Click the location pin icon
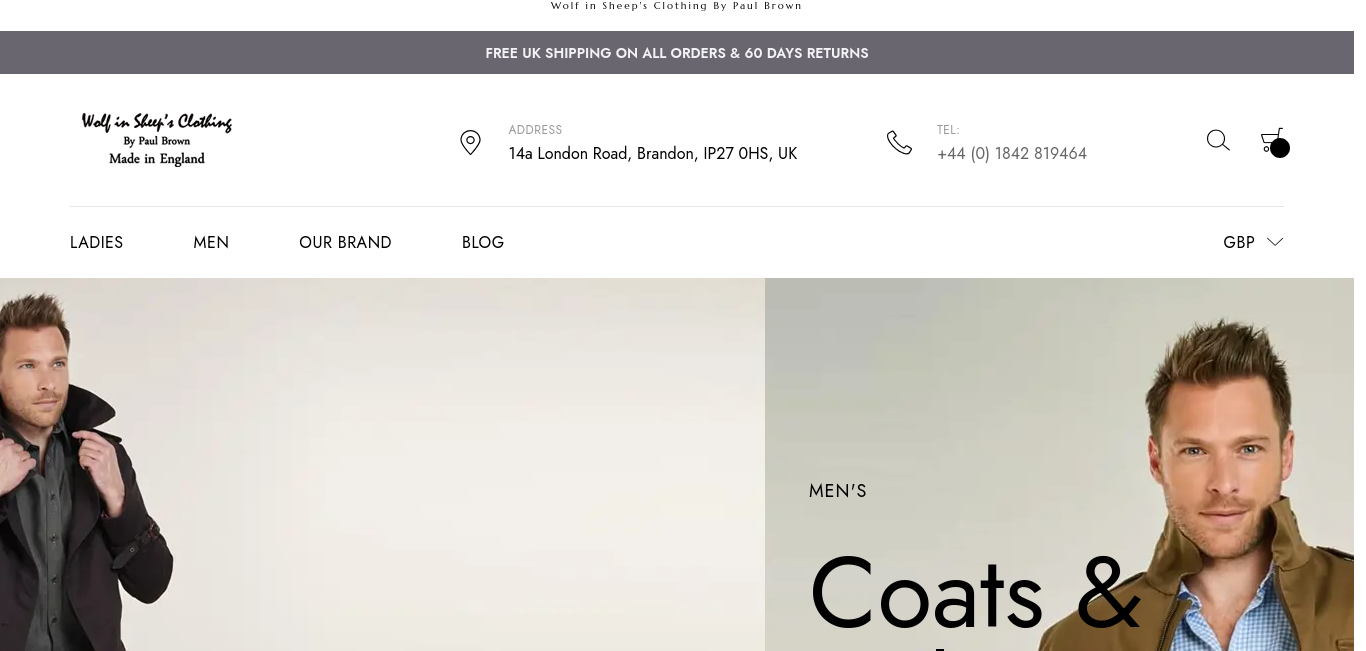The width and height of the screenshot is (1366, 651). [x=470, y=142]
